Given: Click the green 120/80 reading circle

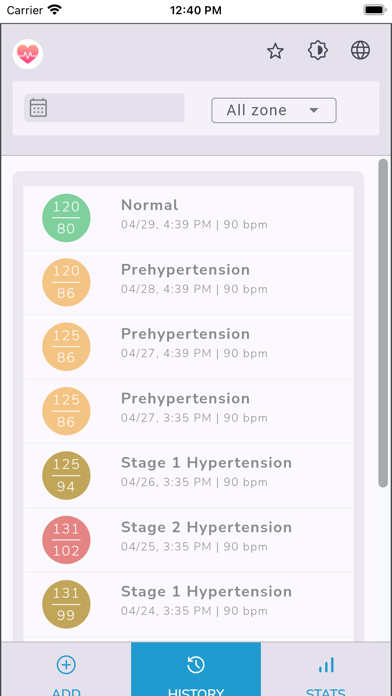Looking at the screenshot, I should [66, 218].
